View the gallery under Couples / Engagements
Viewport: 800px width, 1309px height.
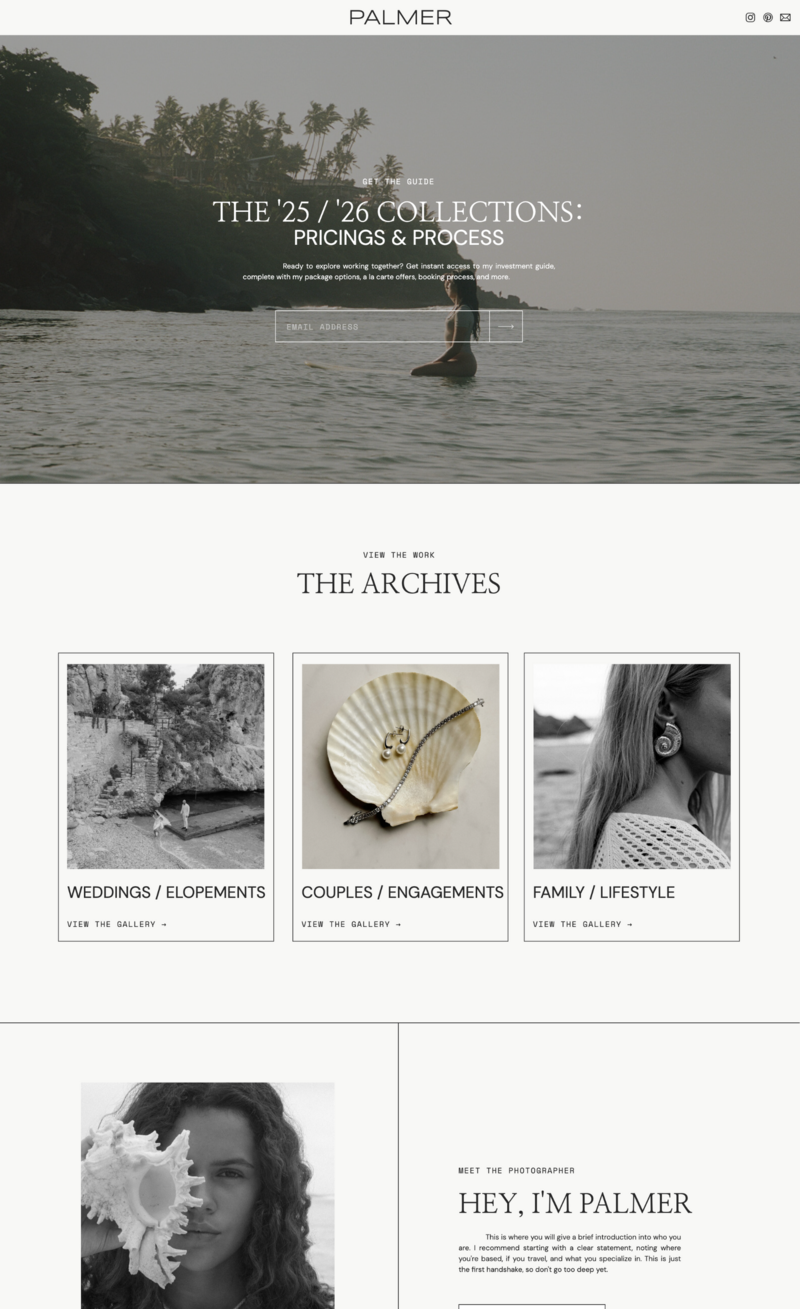tap(351, 924)
